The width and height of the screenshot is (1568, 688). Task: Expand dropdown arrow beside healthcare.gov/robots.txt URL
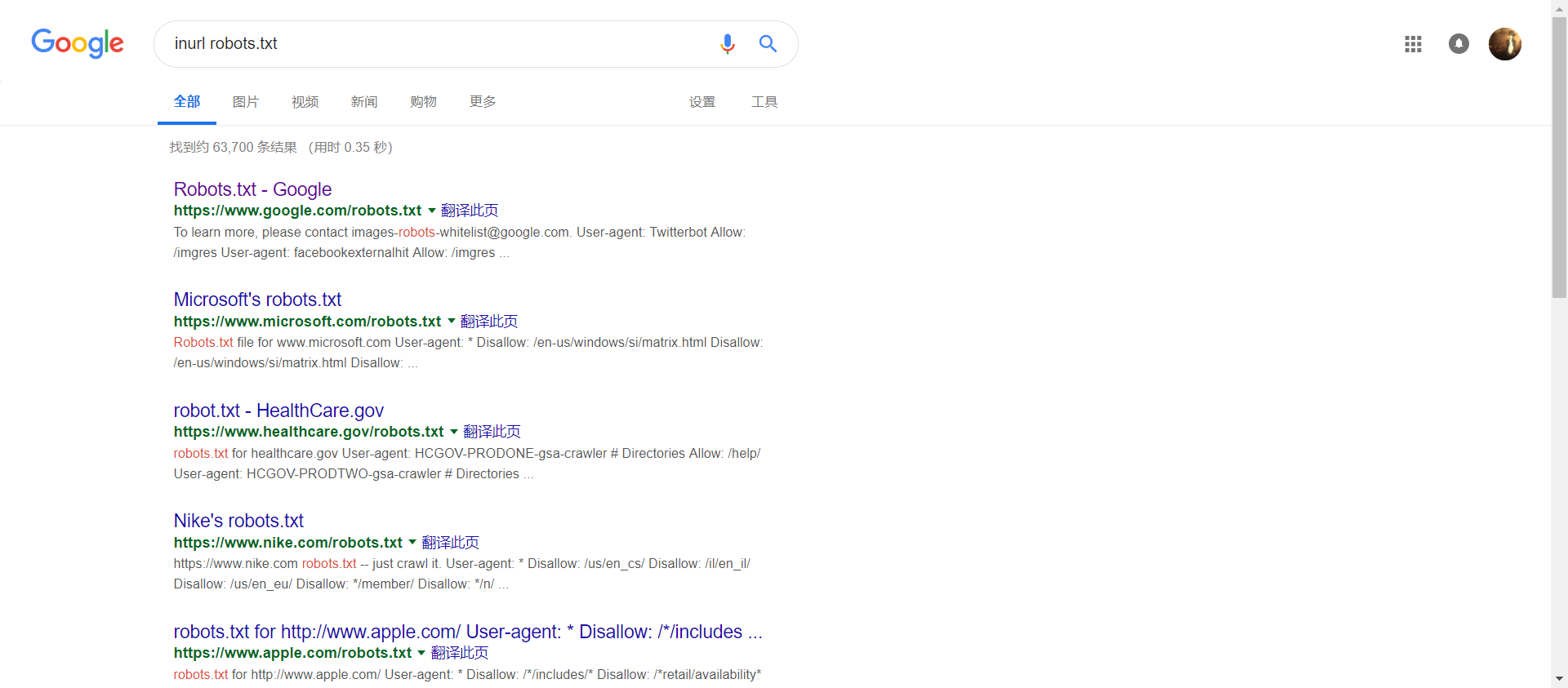pyautogui.click(x=454, y=432)
